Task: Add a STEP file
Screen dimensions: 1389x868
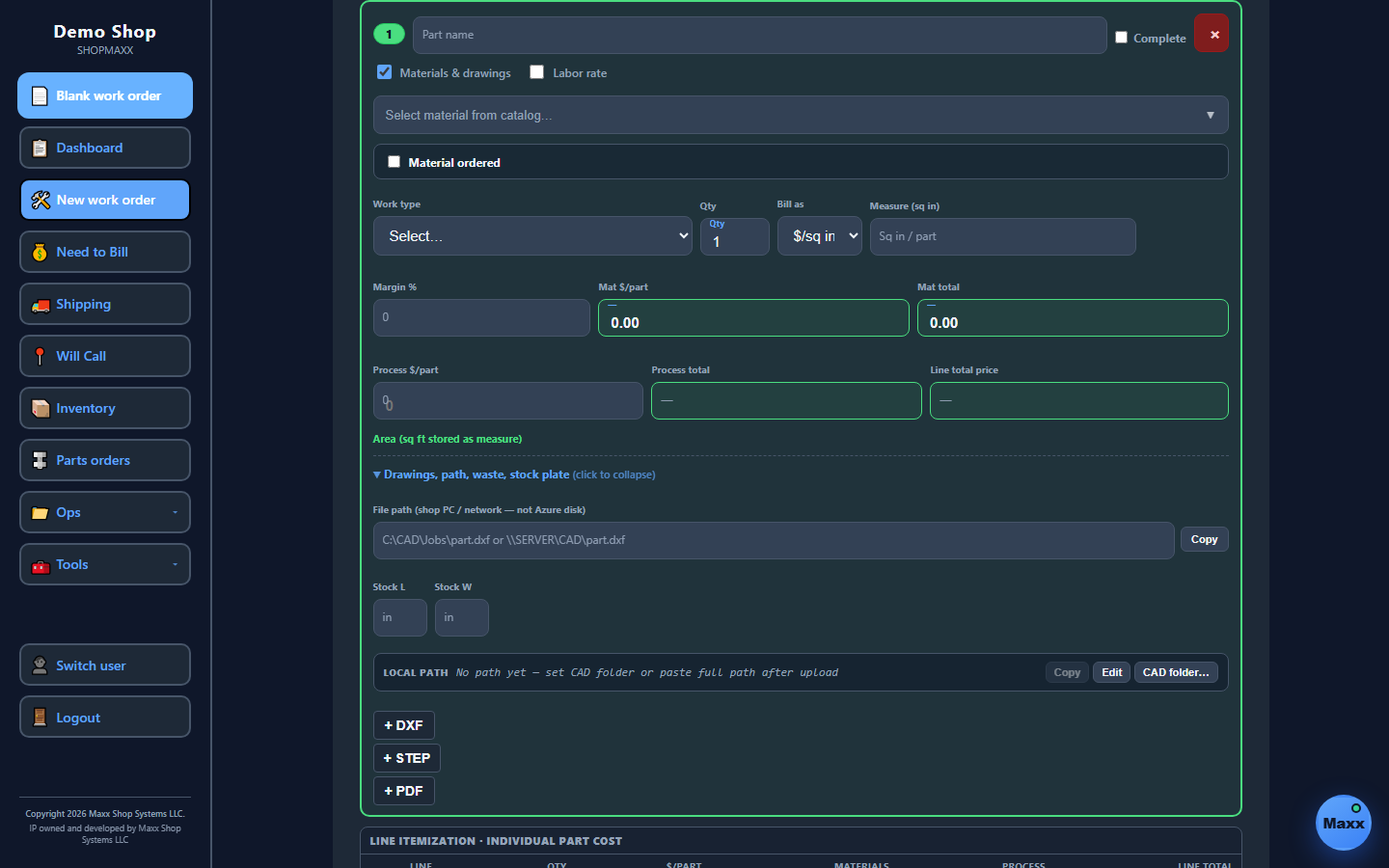Action: tap(407, 758)
